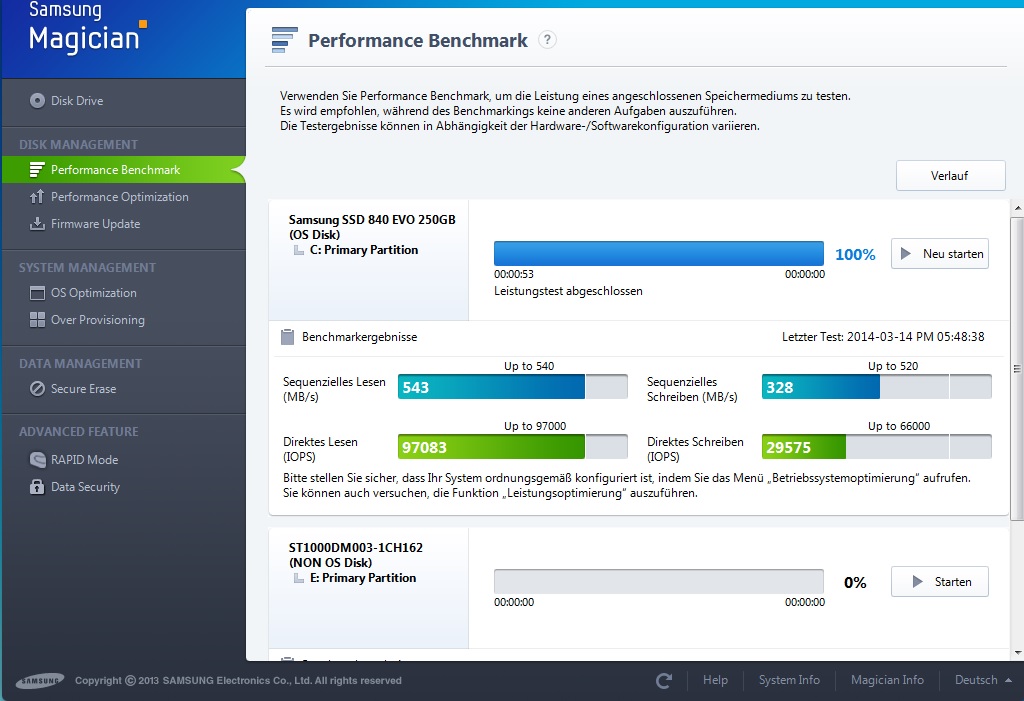1024x701 pixels.
Task: Click the ST1000DM003-1CH162 label
Action: [x=356, y=548]
